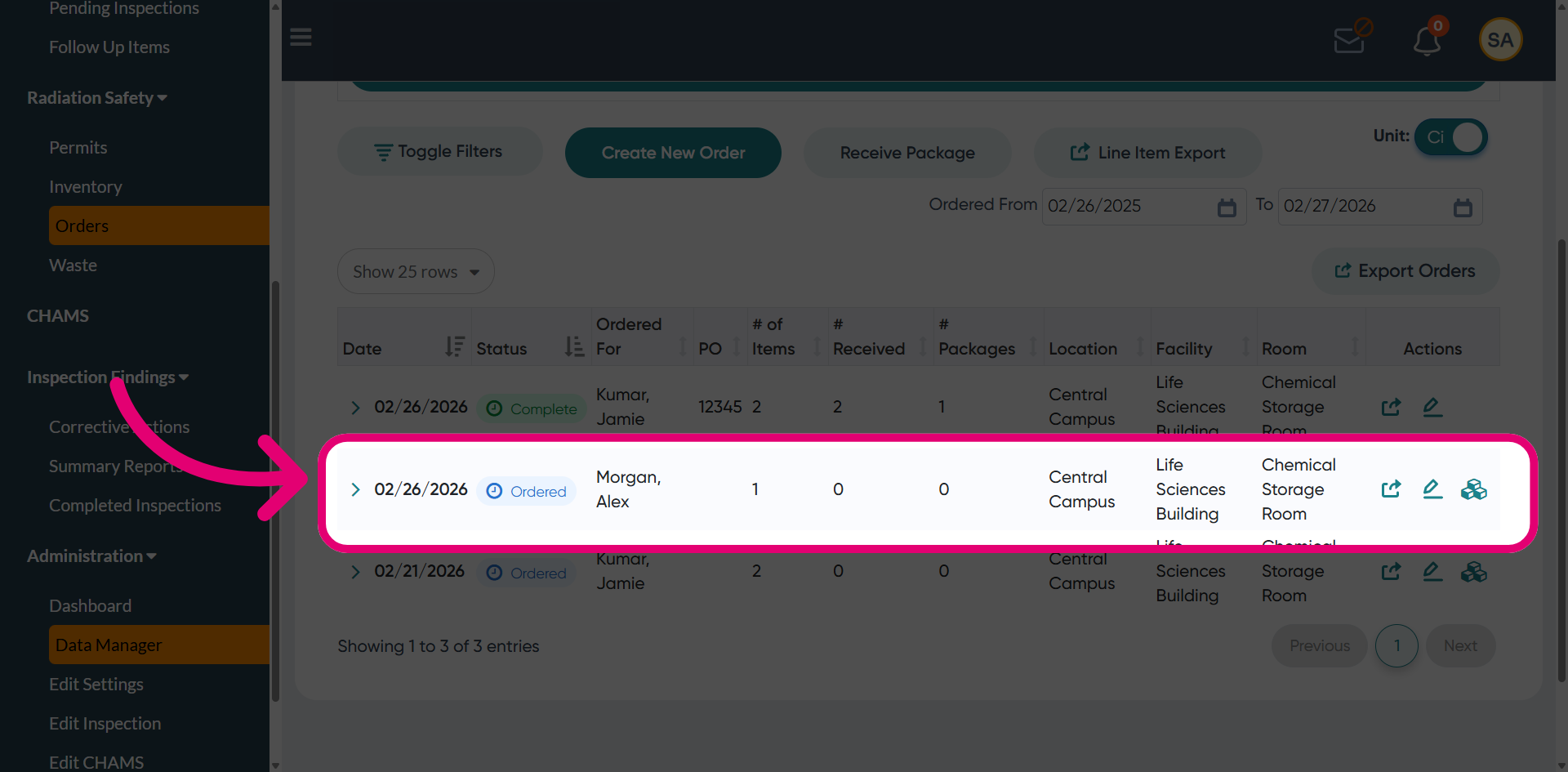The width and height of the screenshot is (1568, 772).
Task: Open the hamburger menu icon
Action: [301, 38]
